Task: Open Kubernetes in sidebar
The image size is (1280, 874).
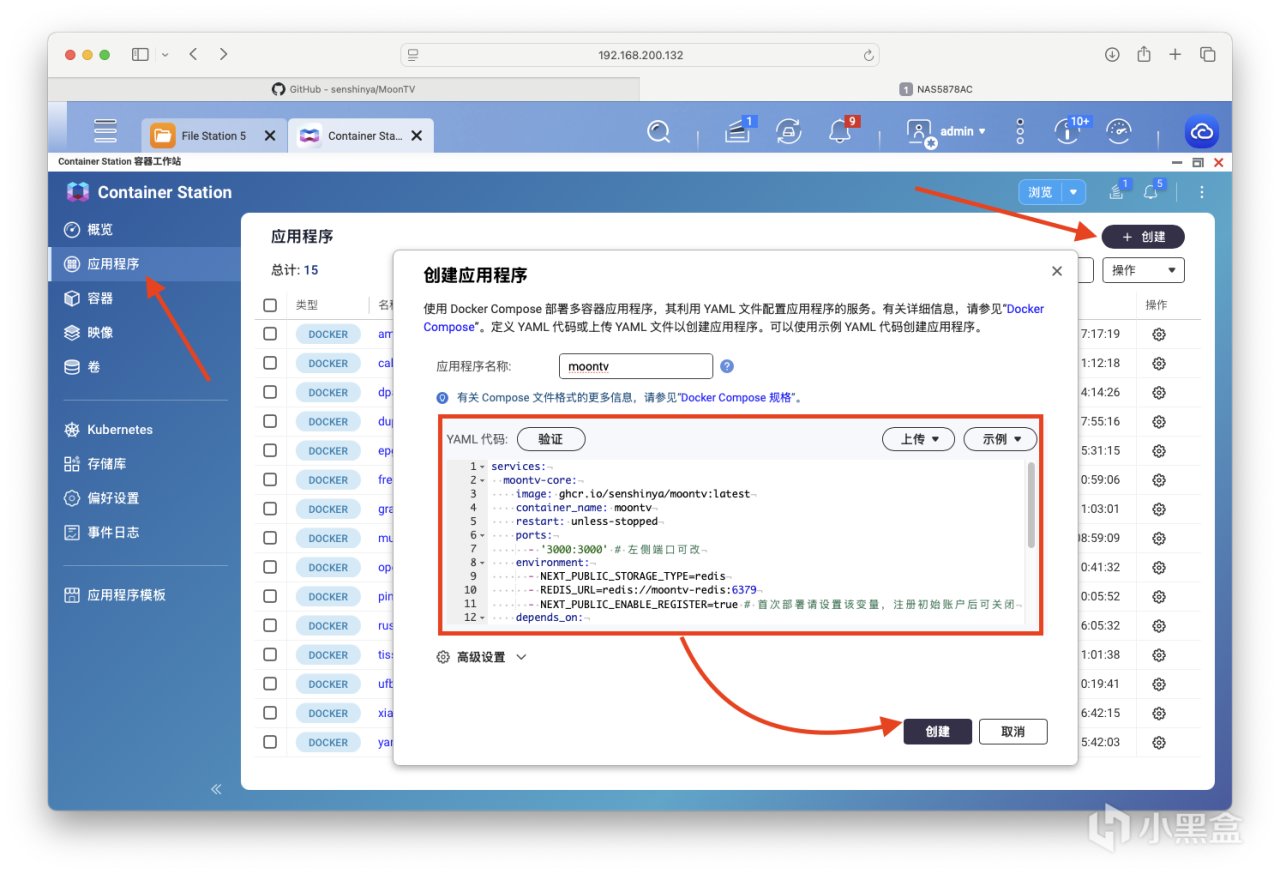Action: (x=144, y=430)
